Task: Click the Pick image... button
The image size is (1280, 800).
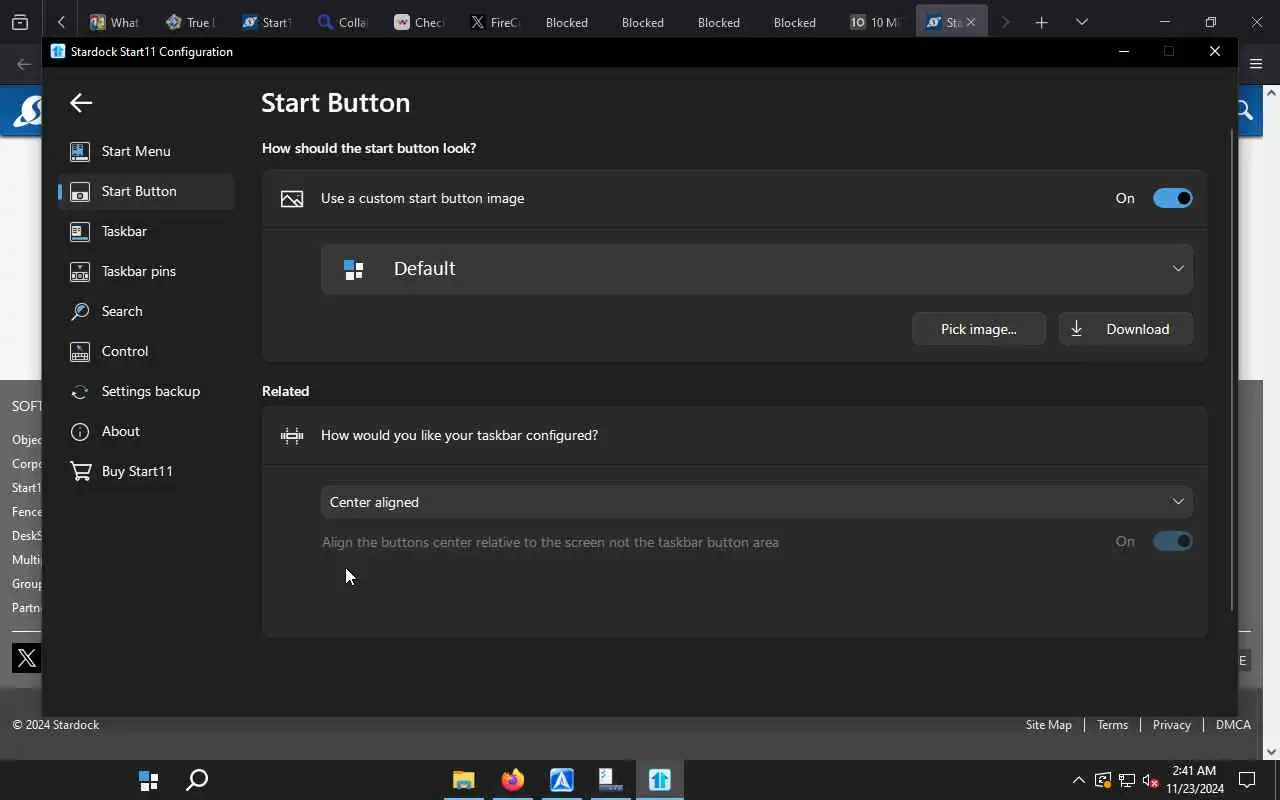Action: point(978,329)
